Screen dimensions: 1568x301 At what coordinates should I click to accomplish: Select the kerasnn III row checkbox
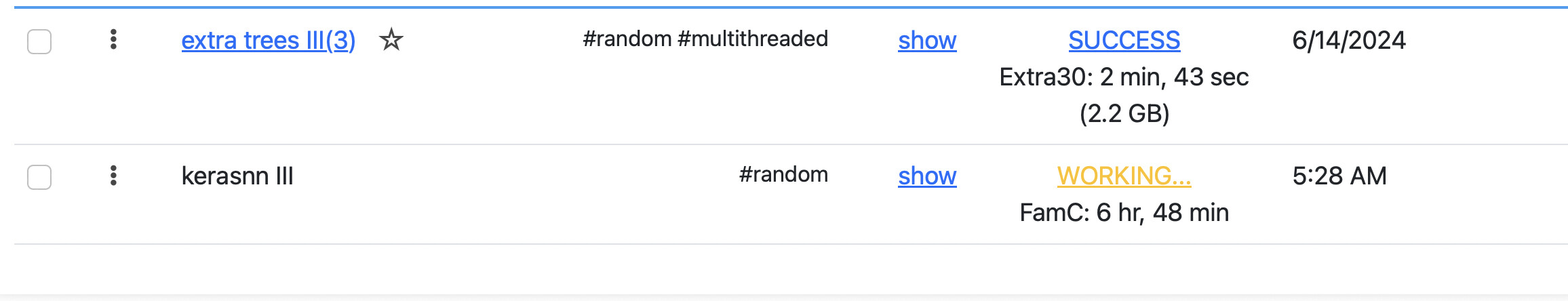pos(39,177)
